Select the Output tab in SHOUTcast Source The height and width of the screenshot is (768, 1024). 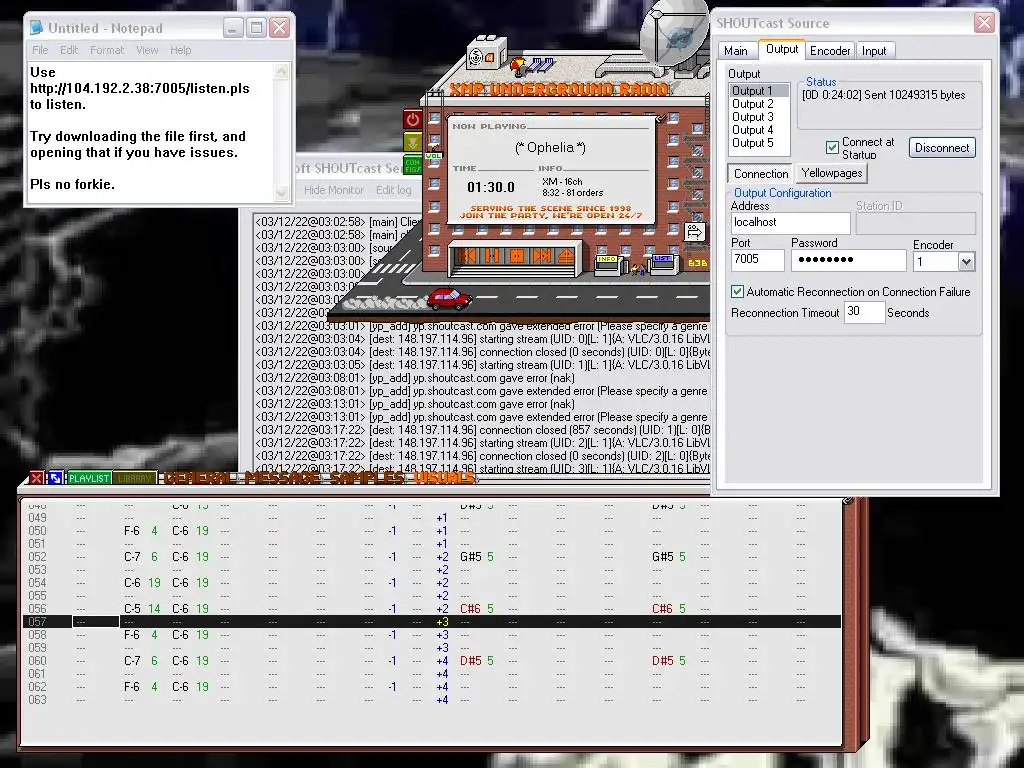pos(782,49)
